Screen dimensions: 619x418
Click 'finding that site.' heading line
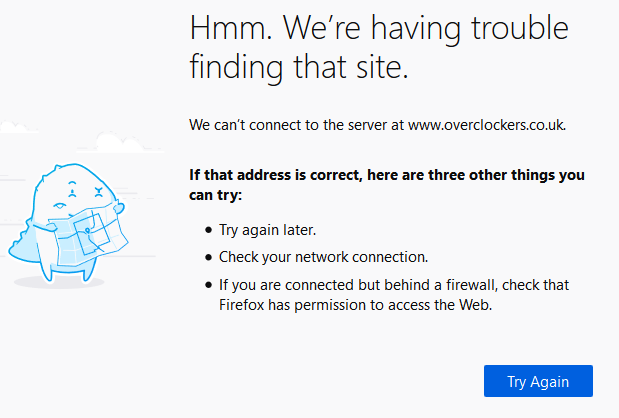300,68
